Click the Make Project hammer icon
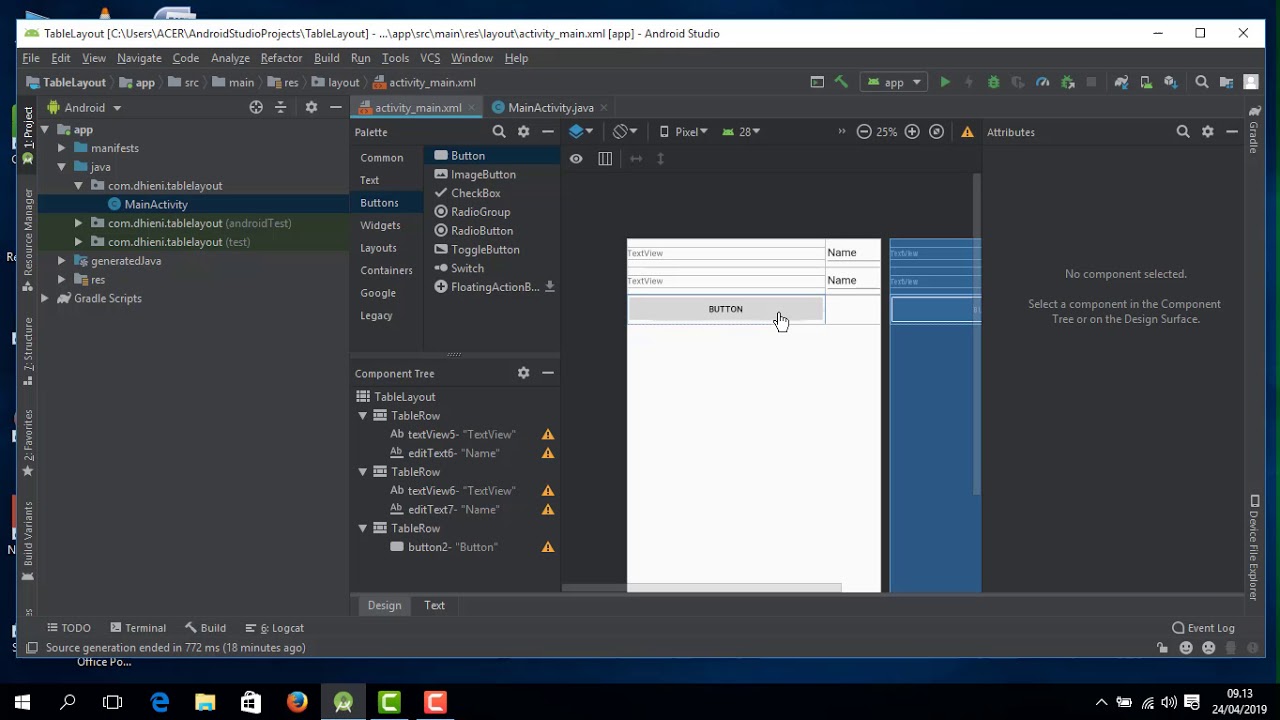 click(841, 83)
